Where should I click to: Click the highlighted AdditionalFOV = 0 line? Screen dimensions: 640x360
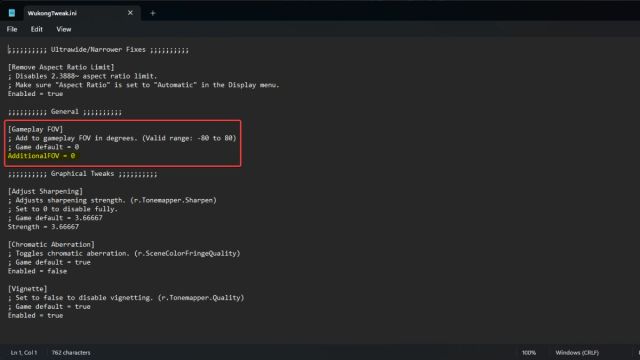click(42, 156)
